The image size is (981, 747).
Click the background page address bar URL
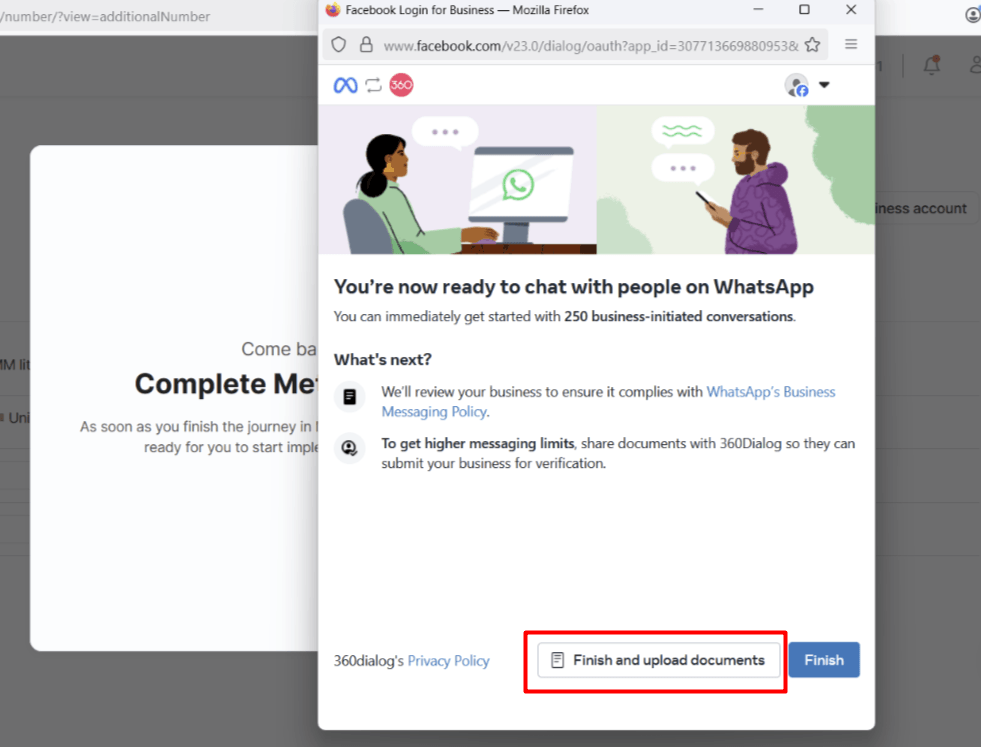[x=105, y=16]
